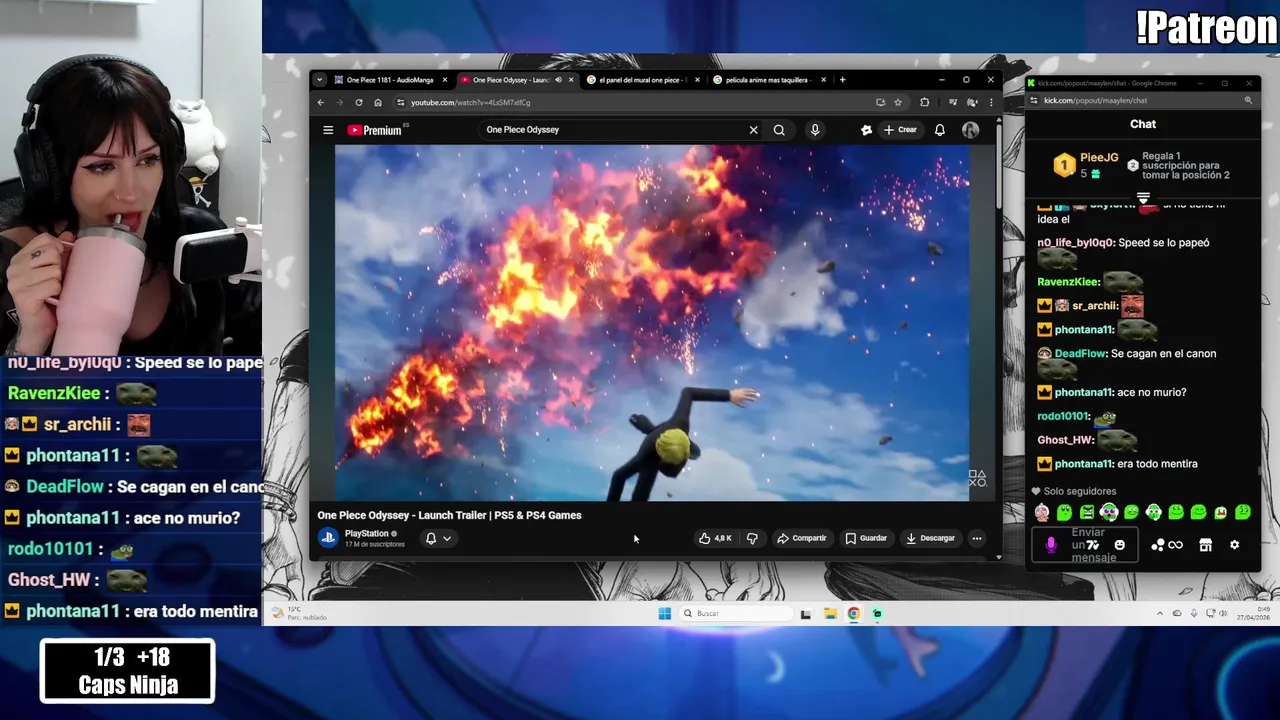Open the PlayStation channel name link
Screen dimensions: 1280x720
(366, 534)
